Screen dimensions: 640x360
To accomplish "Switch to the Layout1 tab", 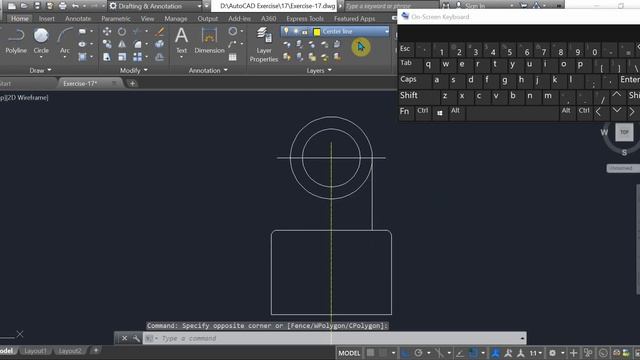I will [x=35, y=351].
